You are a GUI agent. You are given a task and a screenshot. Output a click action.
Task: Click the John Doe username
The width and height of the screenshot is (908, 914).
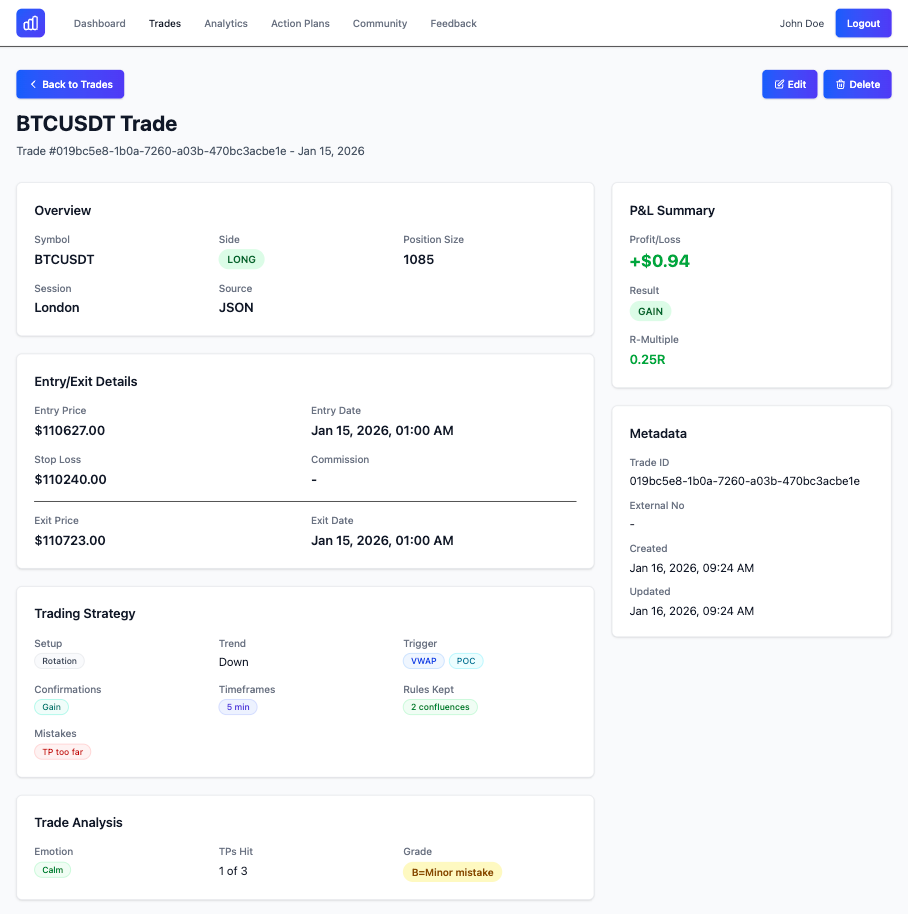coord(802,23)
